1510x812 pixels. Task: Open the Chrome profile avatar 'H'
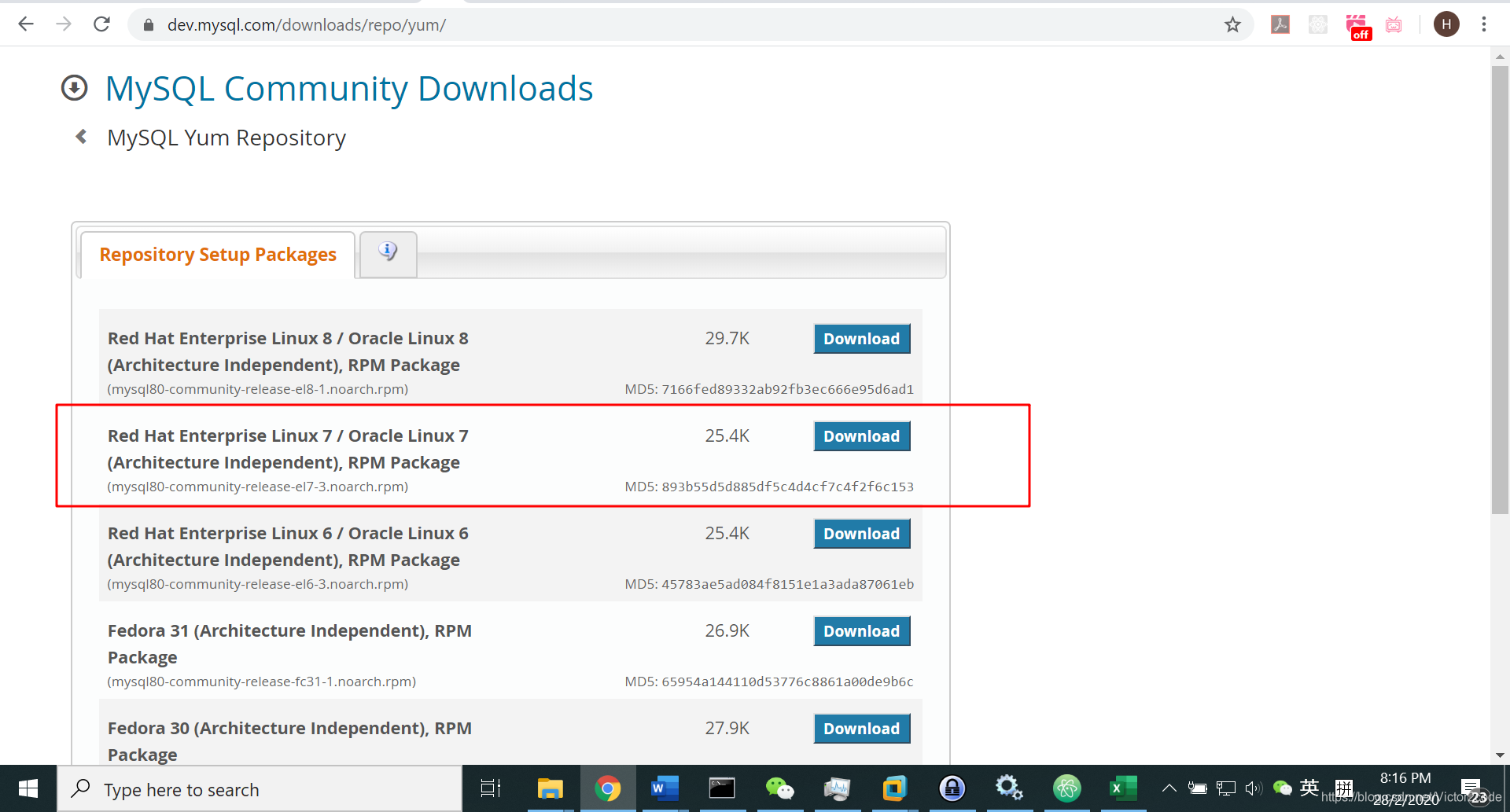pos(1446,24)
